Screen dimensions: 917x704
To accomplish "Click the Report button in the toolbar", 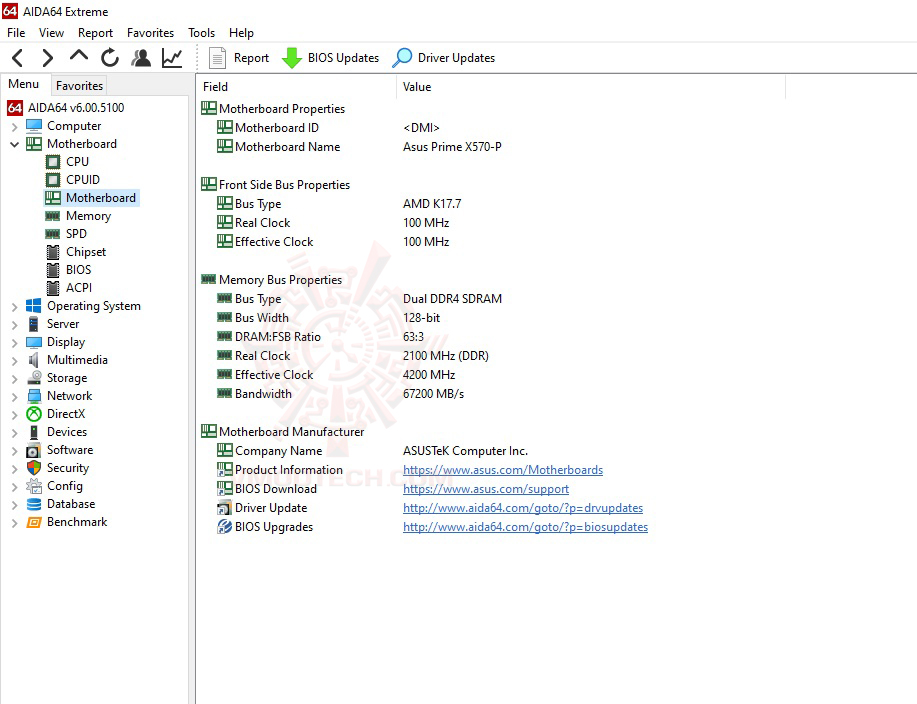I will coord(238,57).
